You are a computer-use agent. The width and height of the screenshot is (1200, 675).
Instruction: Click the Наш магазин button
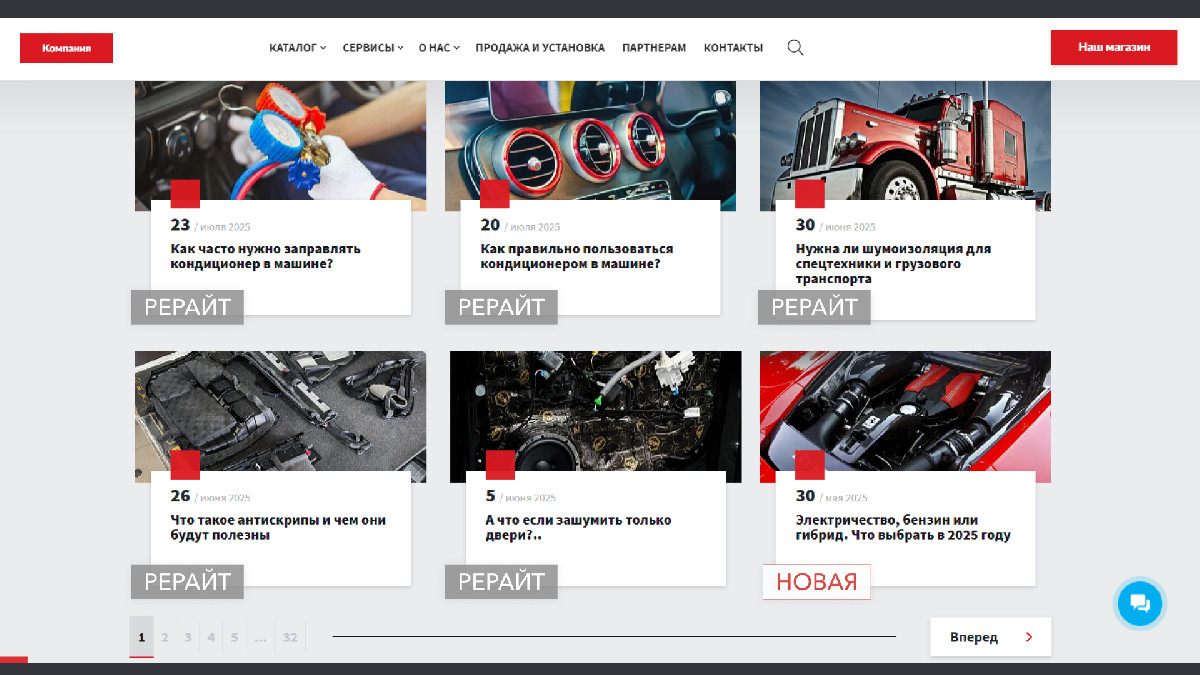[x=1113, y=47]
